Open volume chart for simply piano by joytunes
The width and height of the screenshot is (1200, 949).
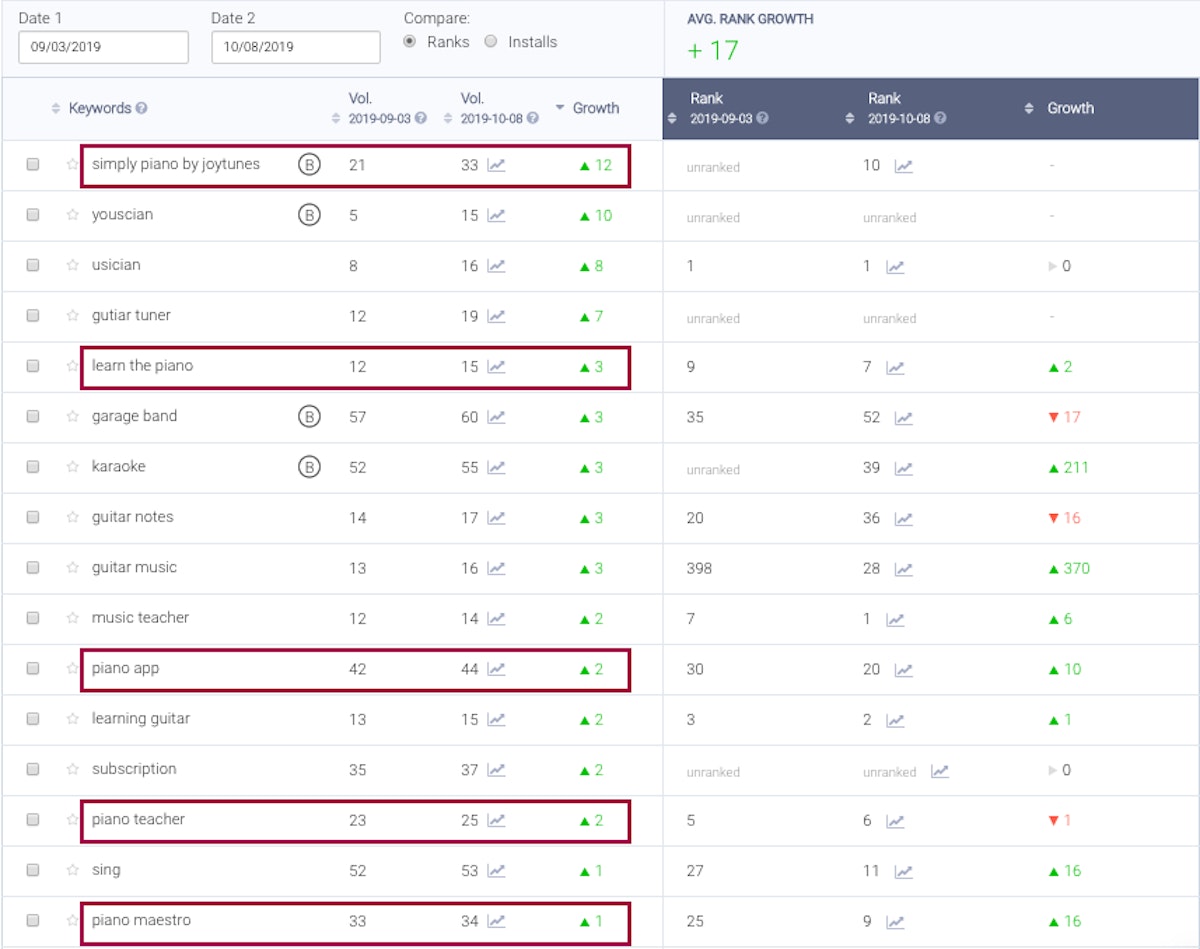coord(496,165)
